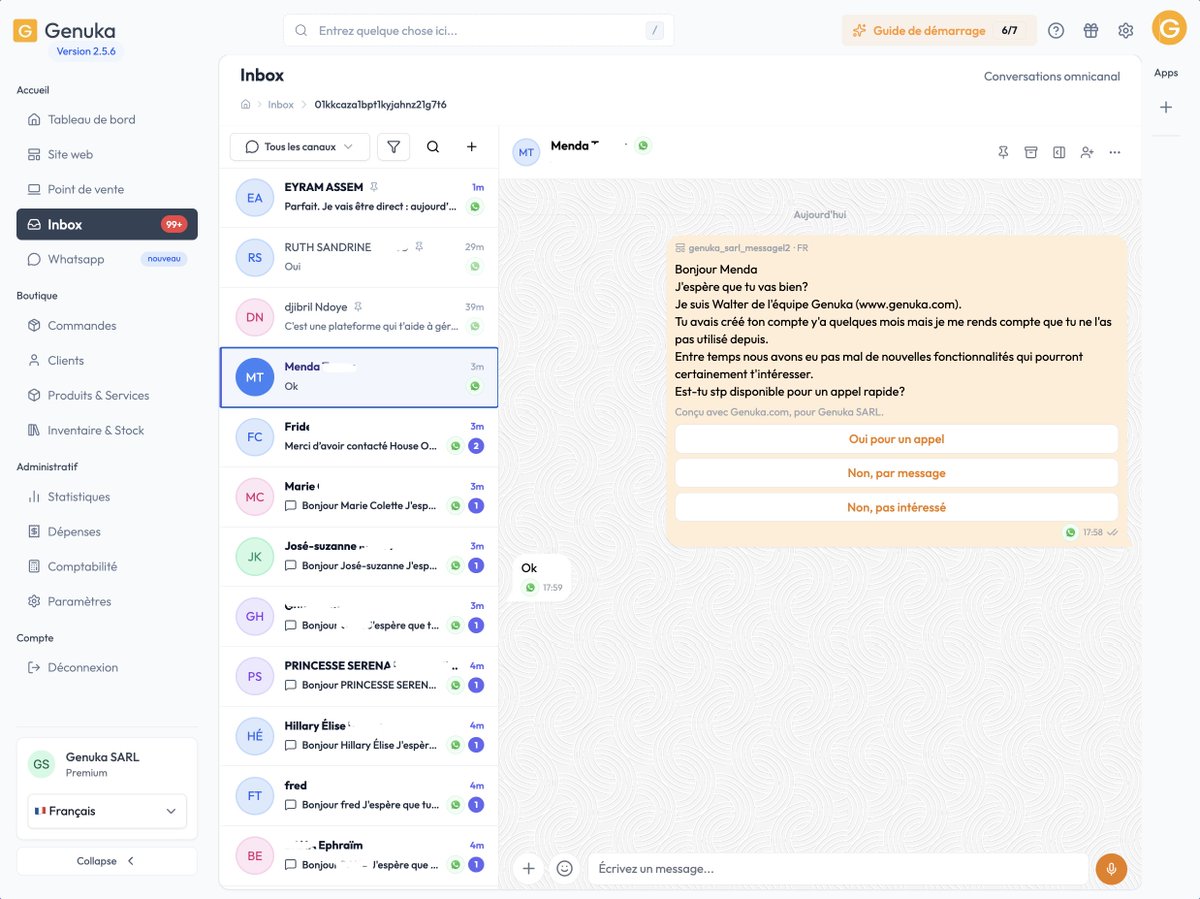Open settings gear in top bar
This screenshot has width=1200, height=899.
pos(1126,30)
